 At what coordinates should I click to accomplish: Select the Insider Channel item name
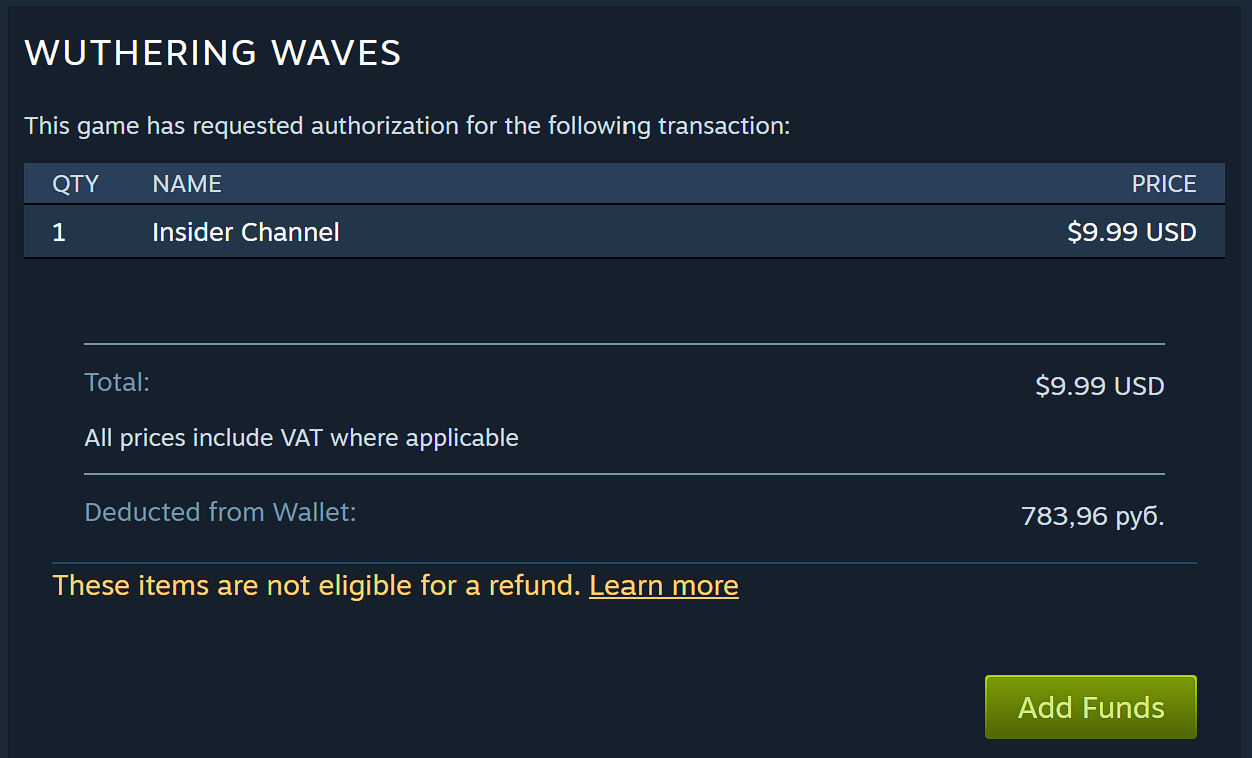point(245,232)
